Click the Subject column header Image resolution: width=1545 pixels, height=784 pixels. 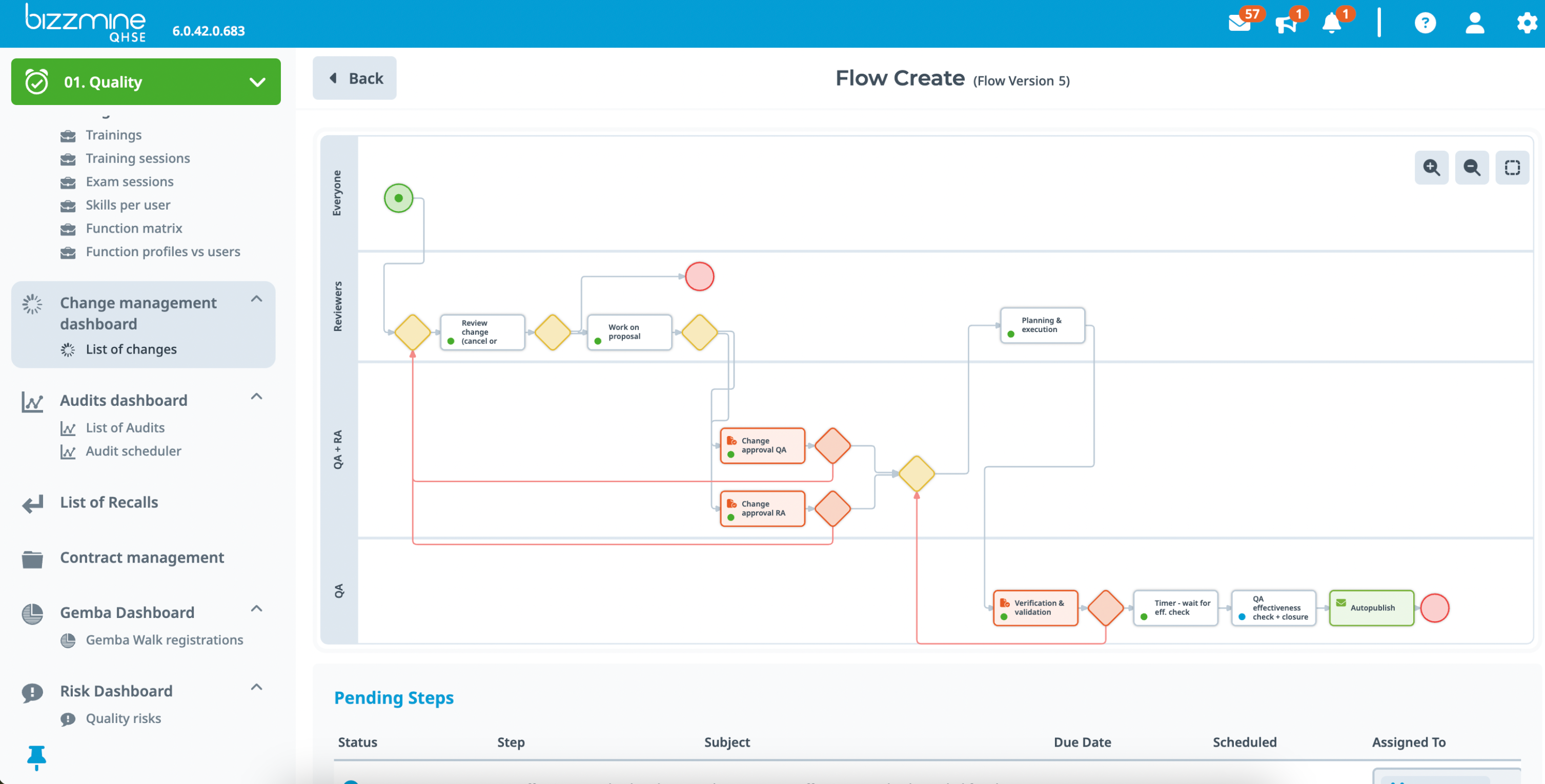pos(727,742)
